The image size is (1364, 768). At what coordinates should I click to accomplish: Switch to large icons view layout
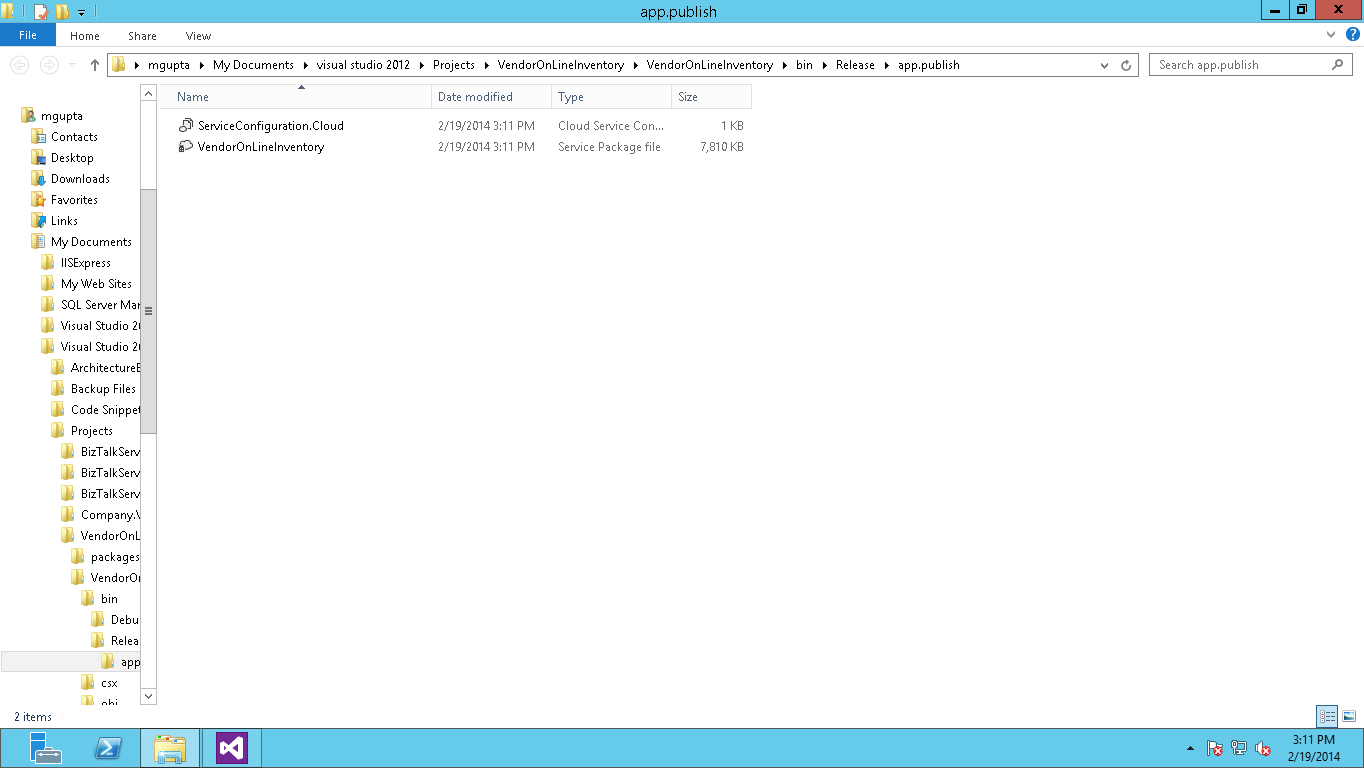tap(1349, 716)
